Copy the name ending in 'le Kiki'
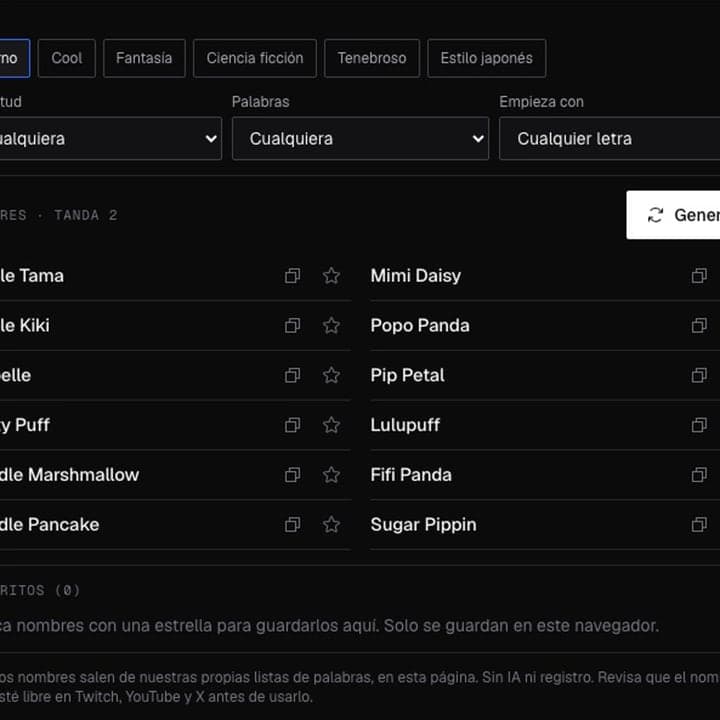 (292, 326)
